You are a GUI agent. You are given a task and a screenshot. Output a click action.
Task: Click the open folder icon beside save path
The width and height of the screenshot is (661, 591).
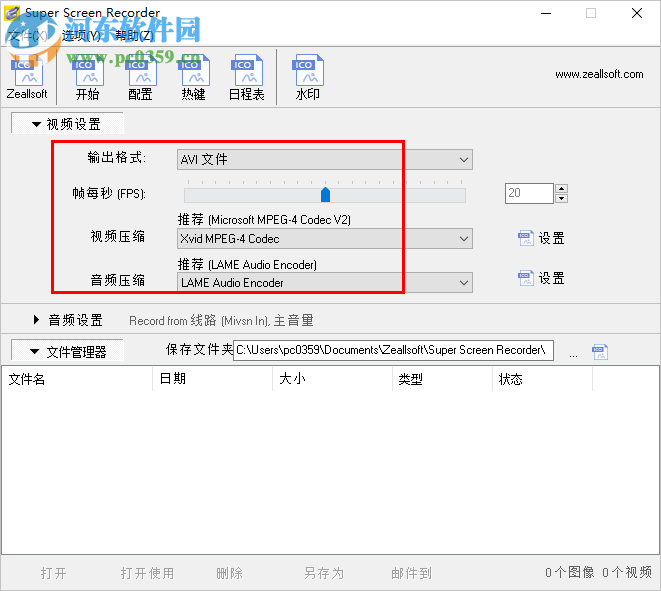tap(600, 351)
